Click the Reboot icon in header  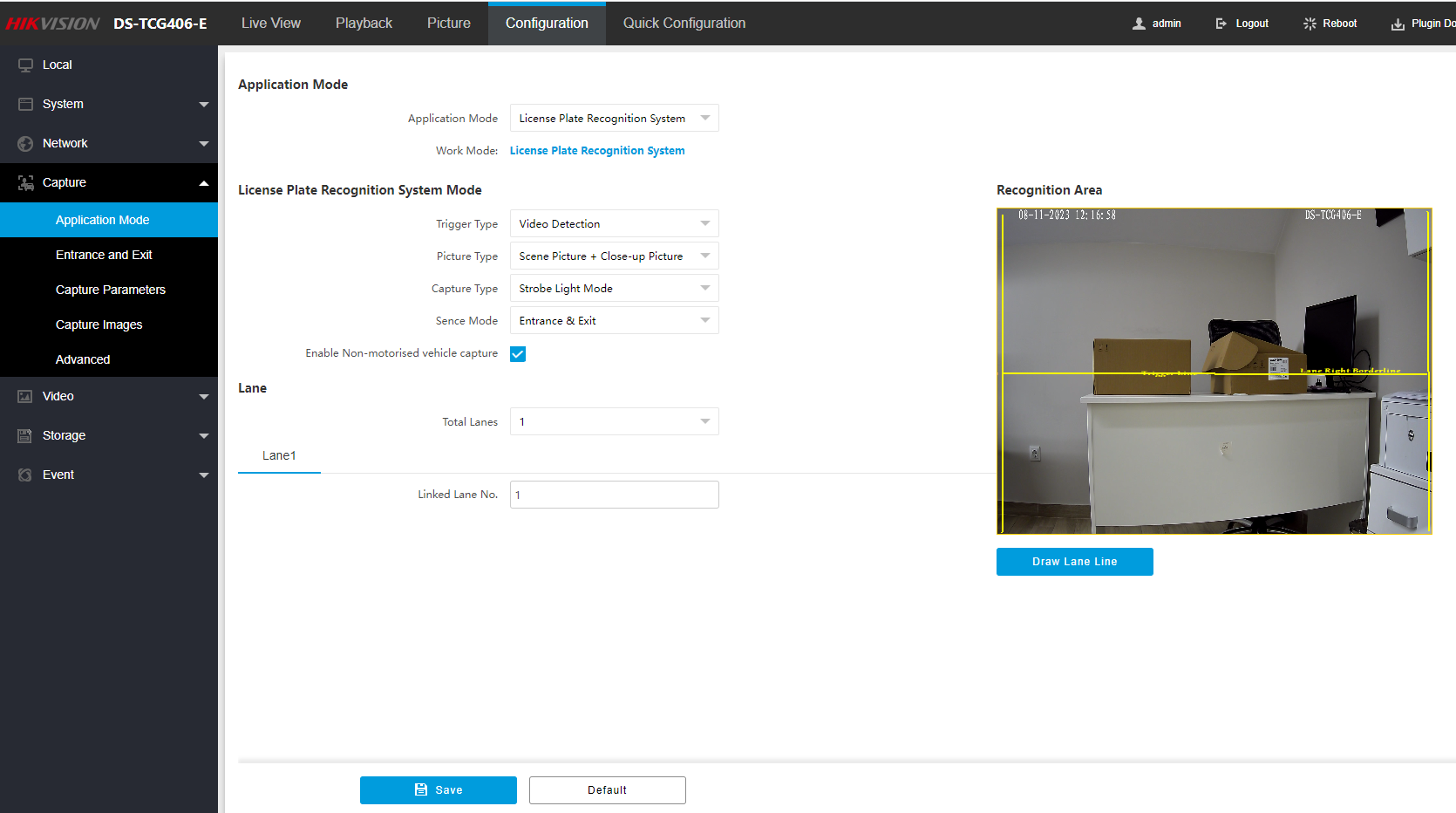click(x=1310, y=24)
